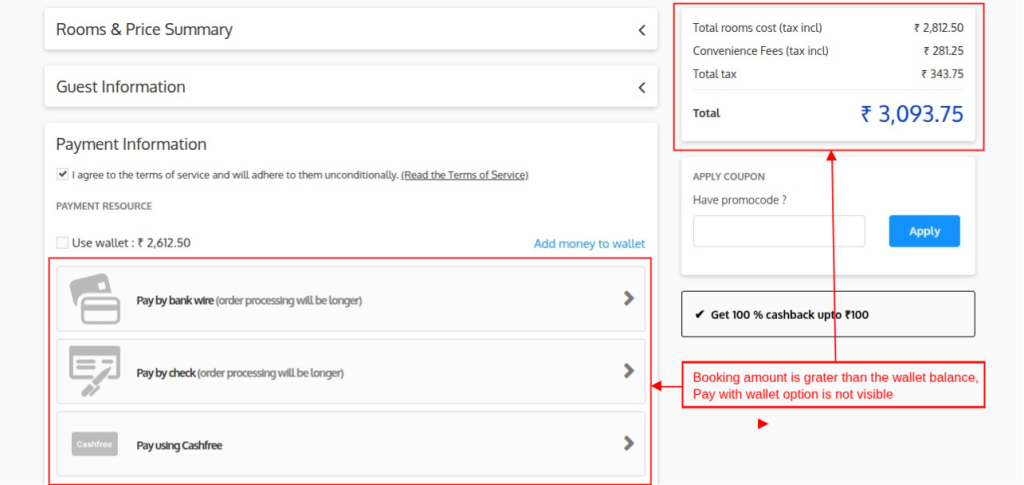Click the arrow on Pay by check row
The width and height of the screenshot is (1024, 485).
coord(628,371)
